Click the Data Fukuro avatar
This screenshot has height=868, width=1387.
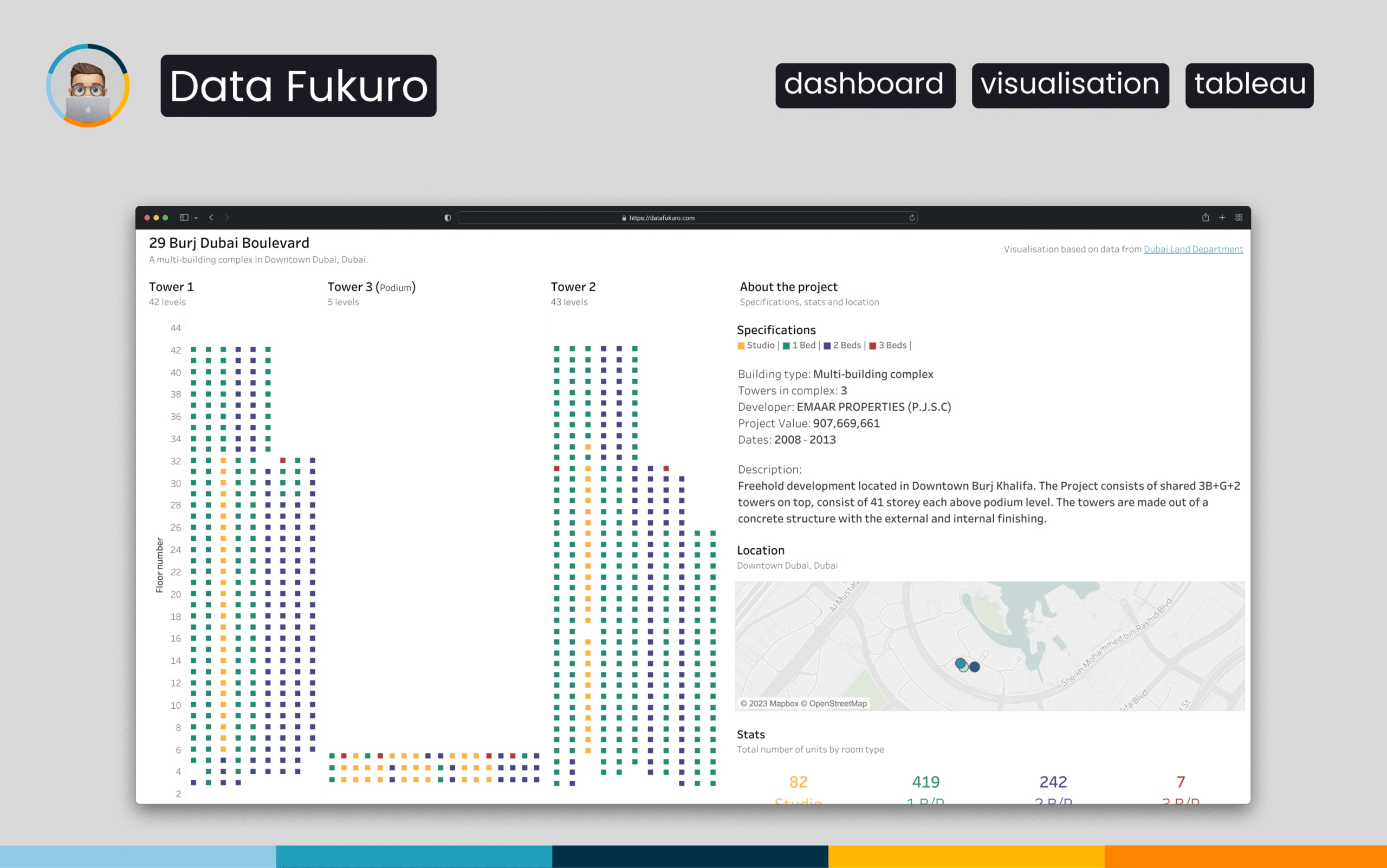point(87,85)
